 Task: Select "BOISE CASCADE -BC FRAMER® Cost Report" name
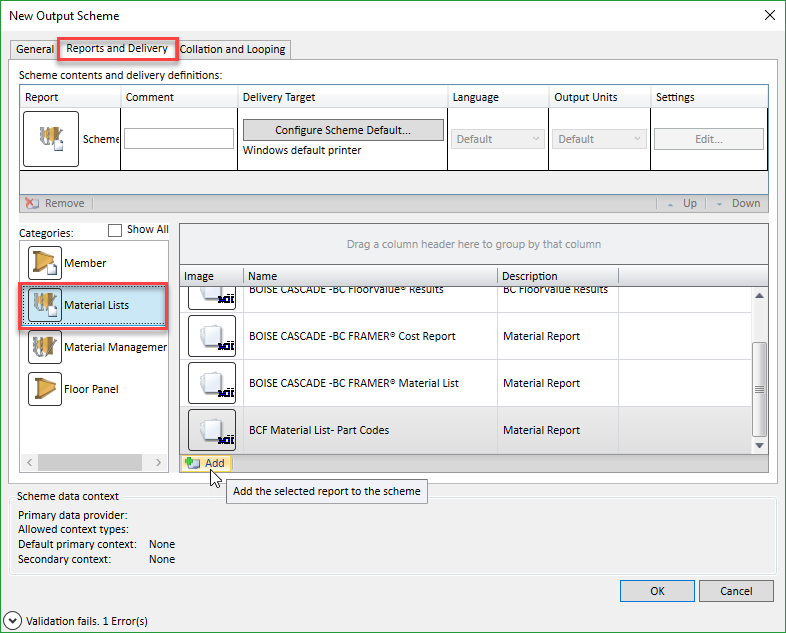[x=352, y=336]
